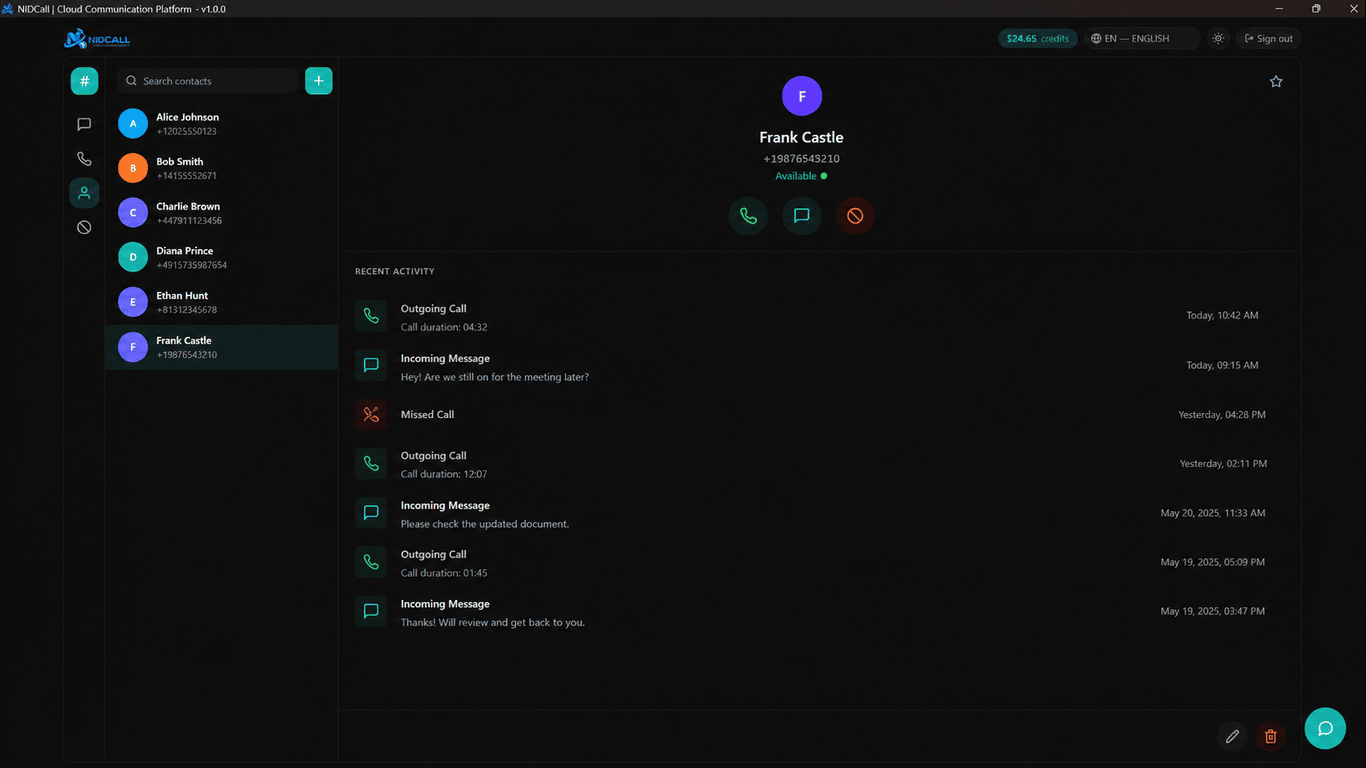Click Frank Castle's large profile avatar
The width and height of the screenshot is (1366, 768).
pyautogui.click(x=802, y=96)
